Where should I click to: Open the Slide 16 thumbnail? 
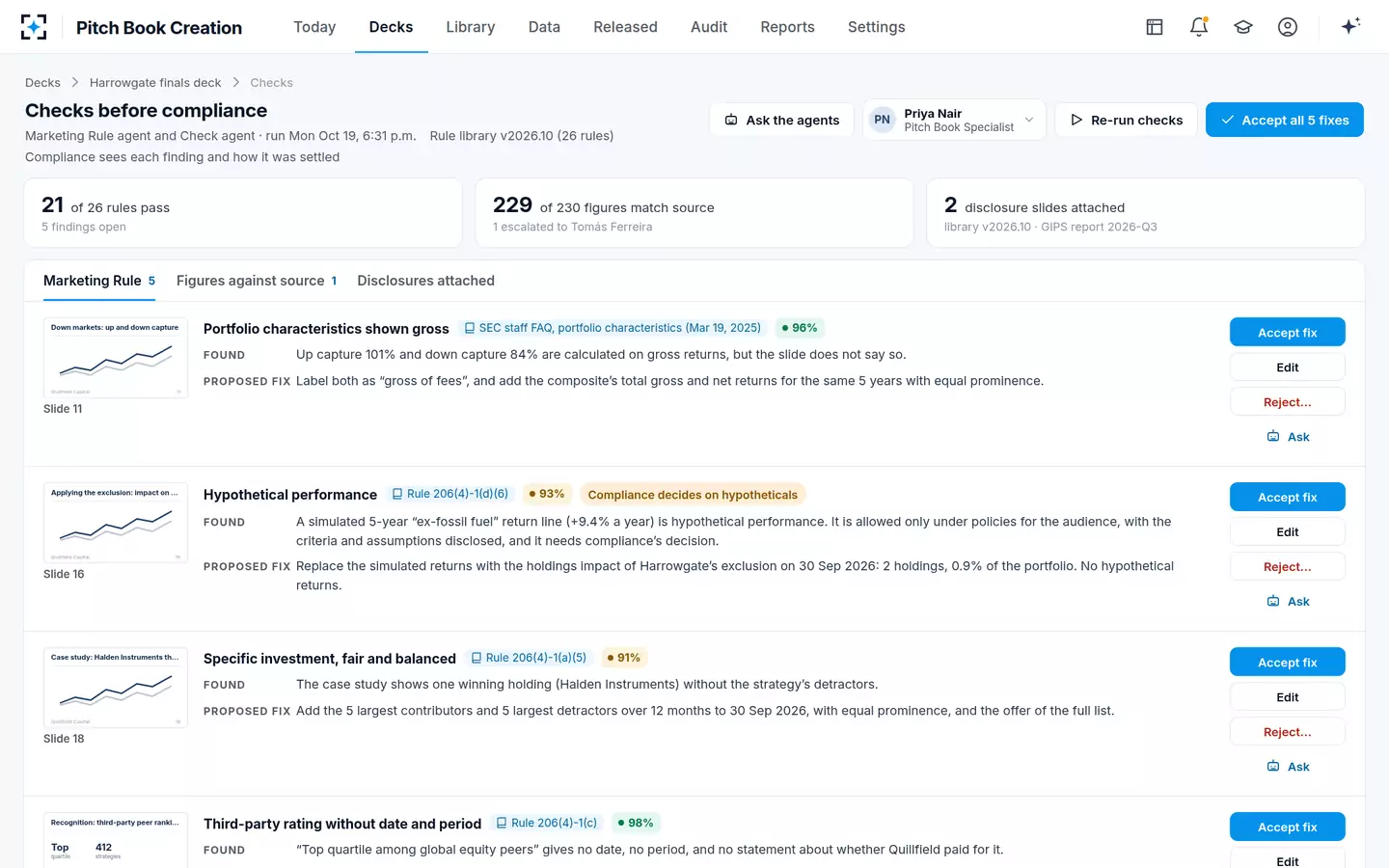pos(116,523)
